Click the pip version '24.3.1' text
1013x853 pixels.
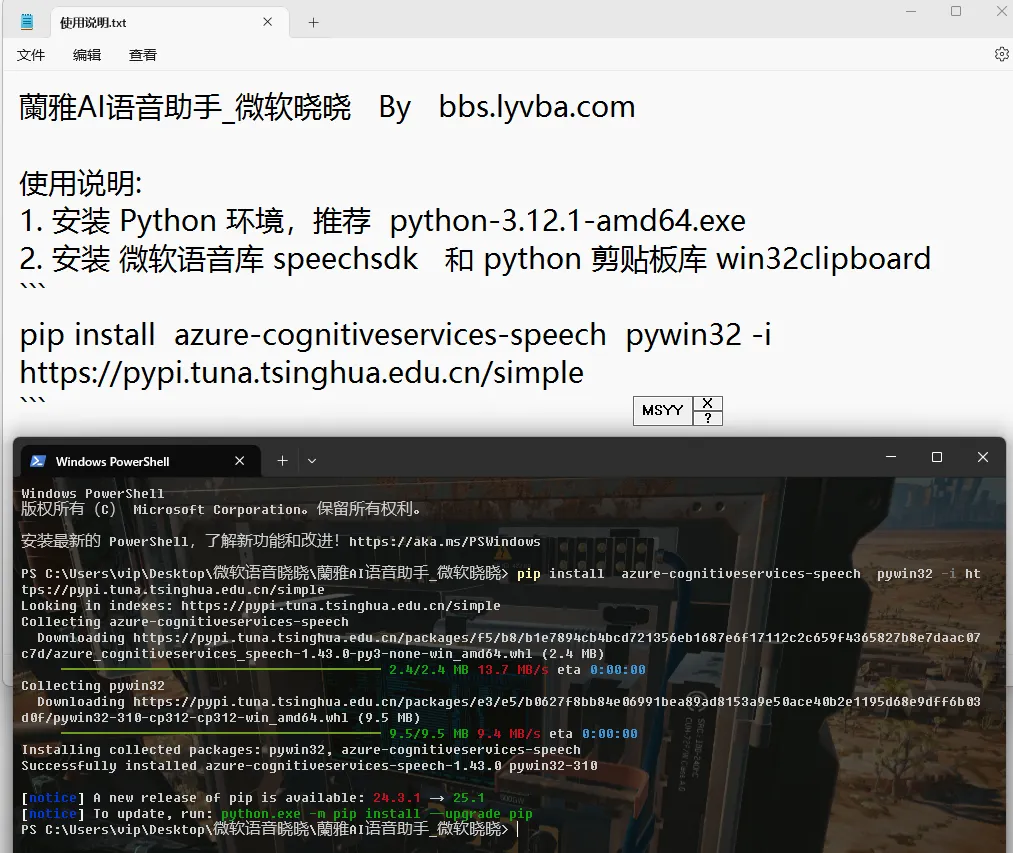pos(397,797)
